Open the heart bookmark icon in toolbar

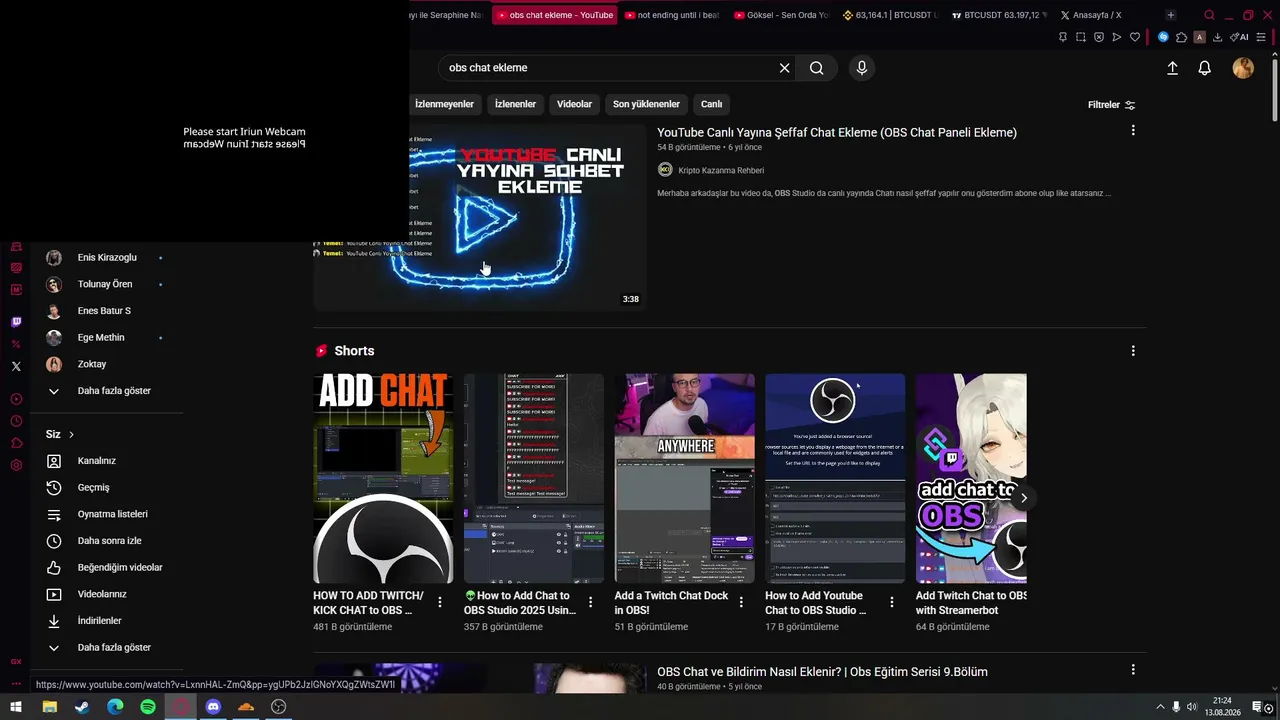[x=1135, y=37]
